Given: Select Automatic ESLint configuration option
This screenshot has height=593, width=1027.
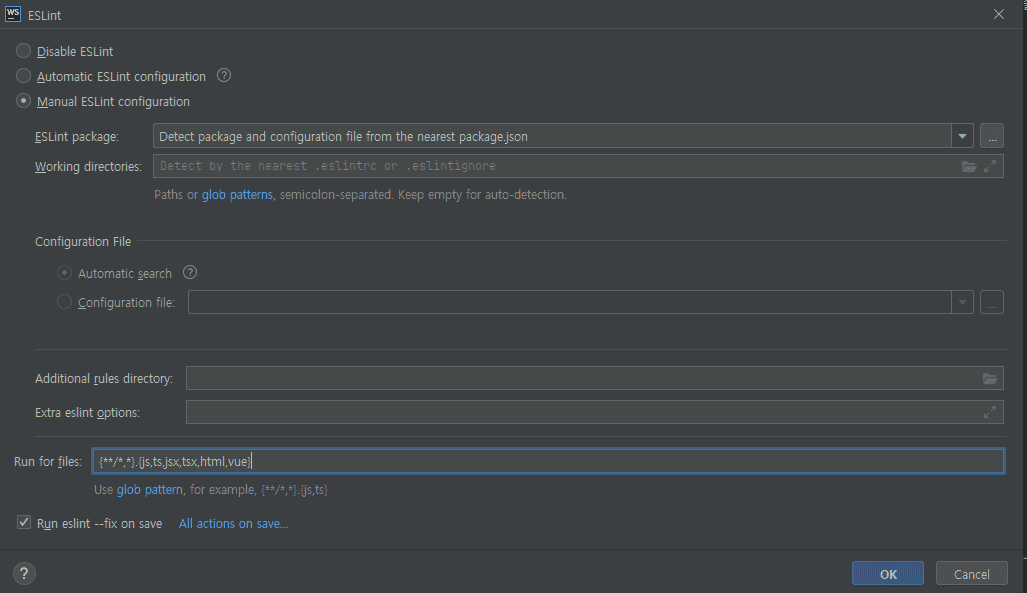Looking at the screenshot, I should [x=24, y=76].
